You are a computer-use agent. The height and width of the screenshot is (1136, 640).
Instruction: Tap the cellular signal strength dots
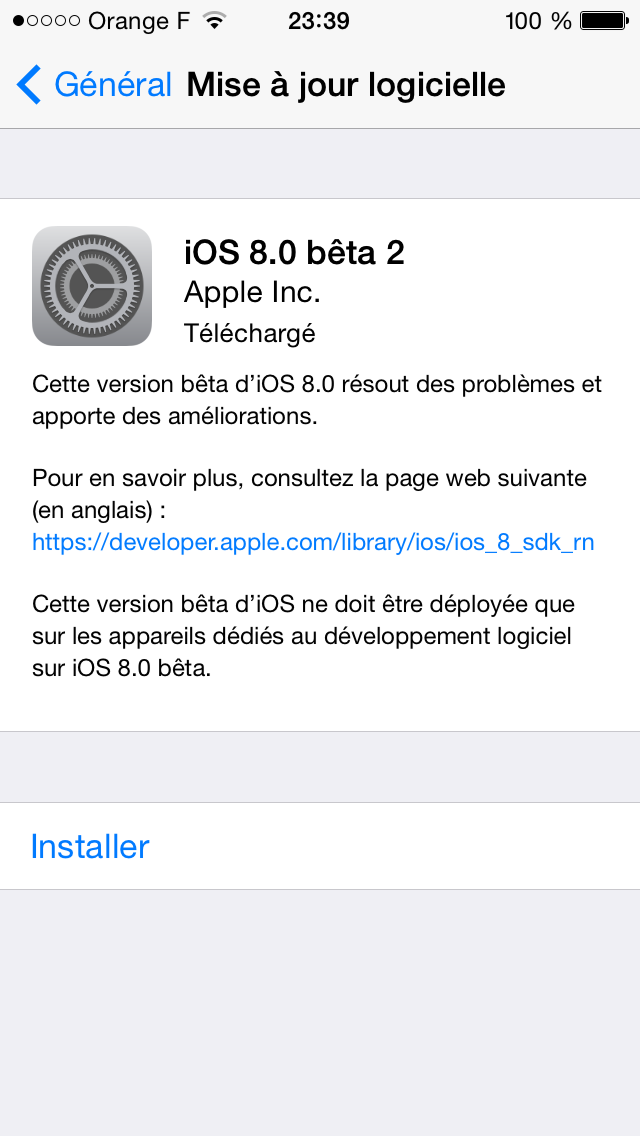pos(46,21)
